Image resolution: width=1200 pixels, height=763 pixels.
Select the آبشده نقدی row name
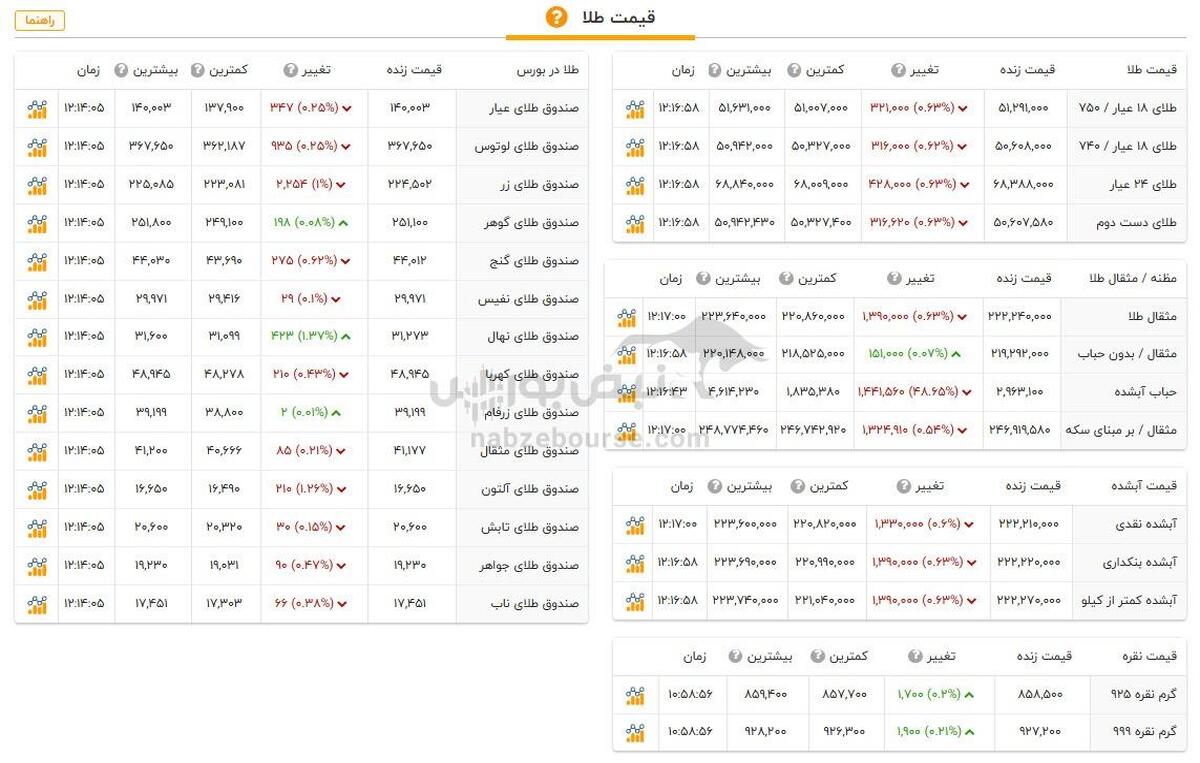(x=1146, y=525)
